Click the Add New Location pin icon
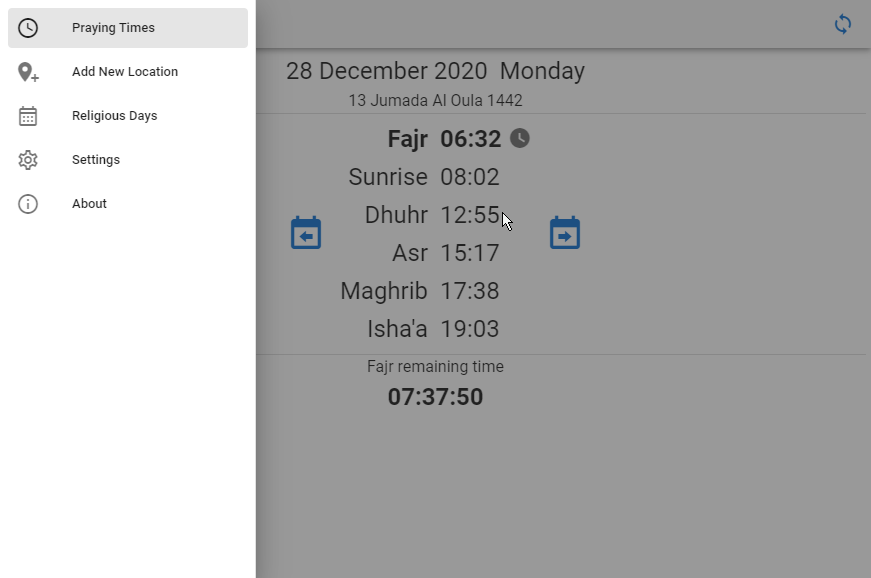 coord(28,72)
